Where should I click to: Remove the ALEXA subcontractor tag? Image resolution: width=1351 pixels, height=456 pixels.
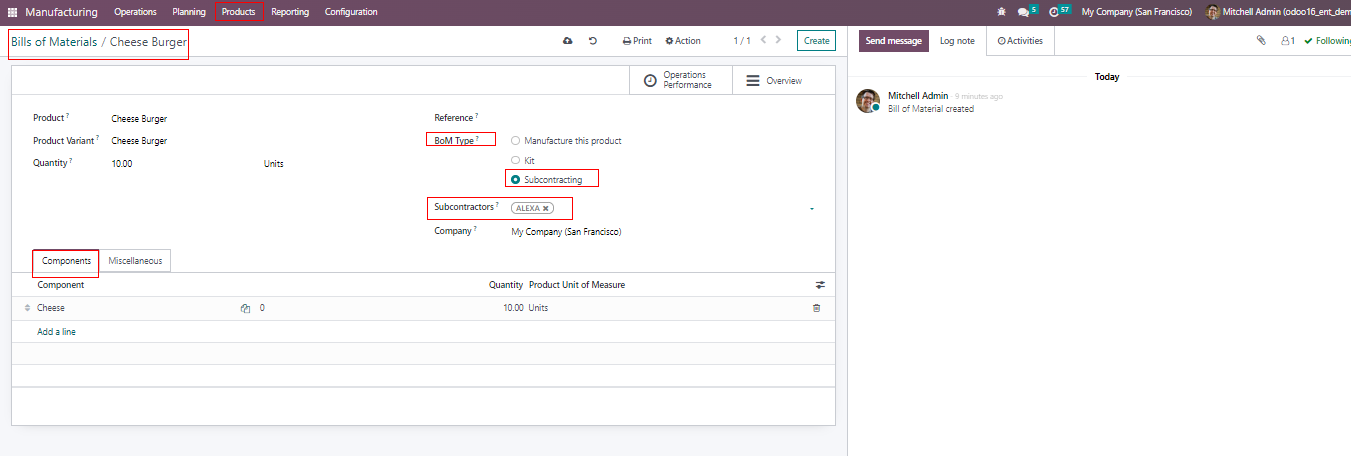pyautogui.click(x=546, y=208)
